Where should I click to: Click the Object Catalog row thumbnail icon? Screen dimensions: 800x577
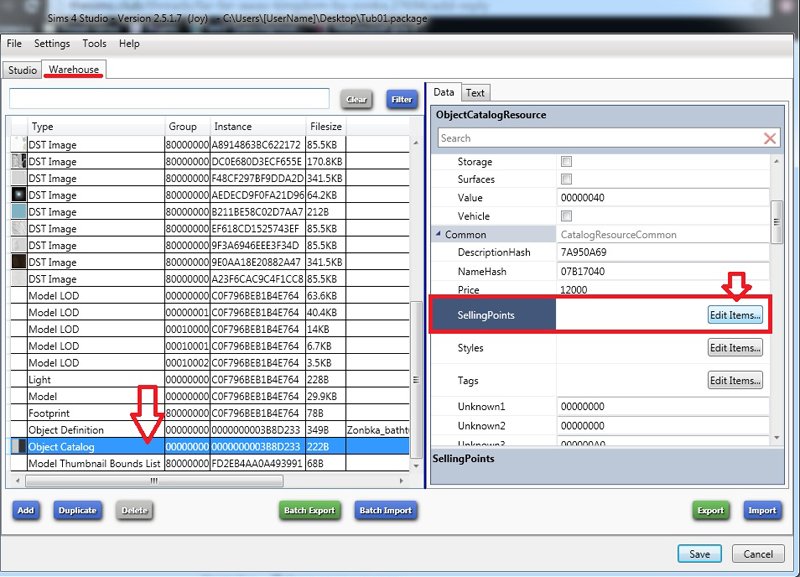(x=18, y=447)
